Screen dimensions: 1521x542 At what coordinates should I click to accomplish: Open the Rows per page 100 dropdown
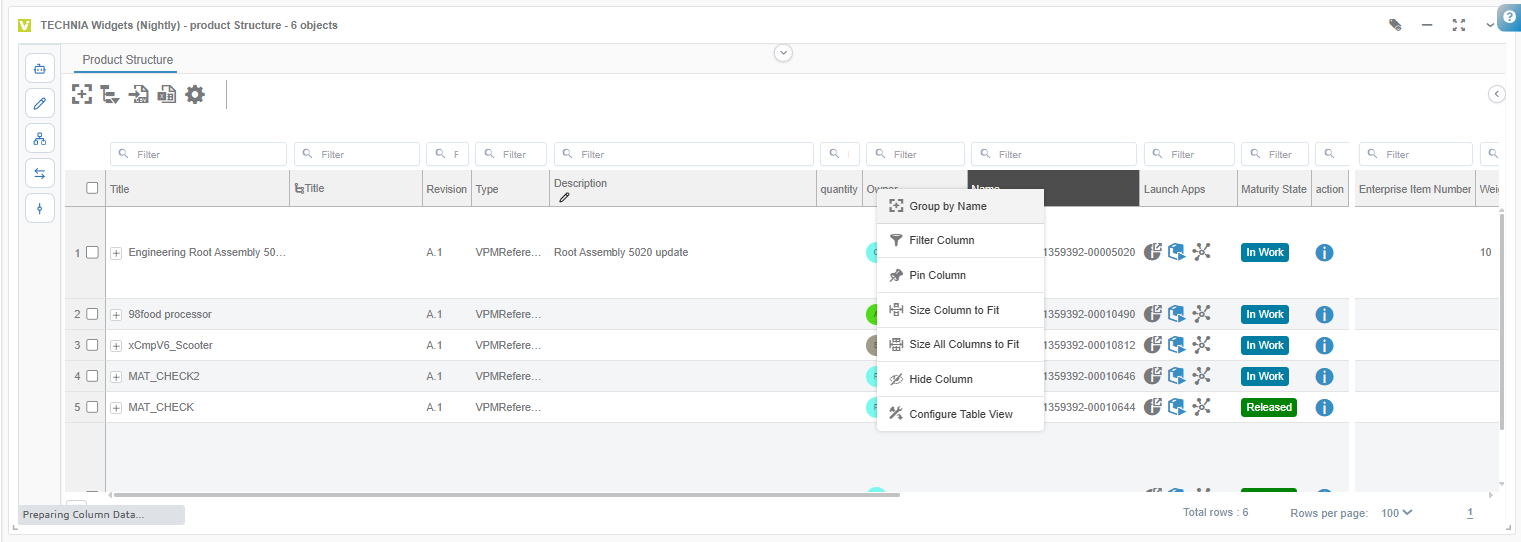(1397, 512)
